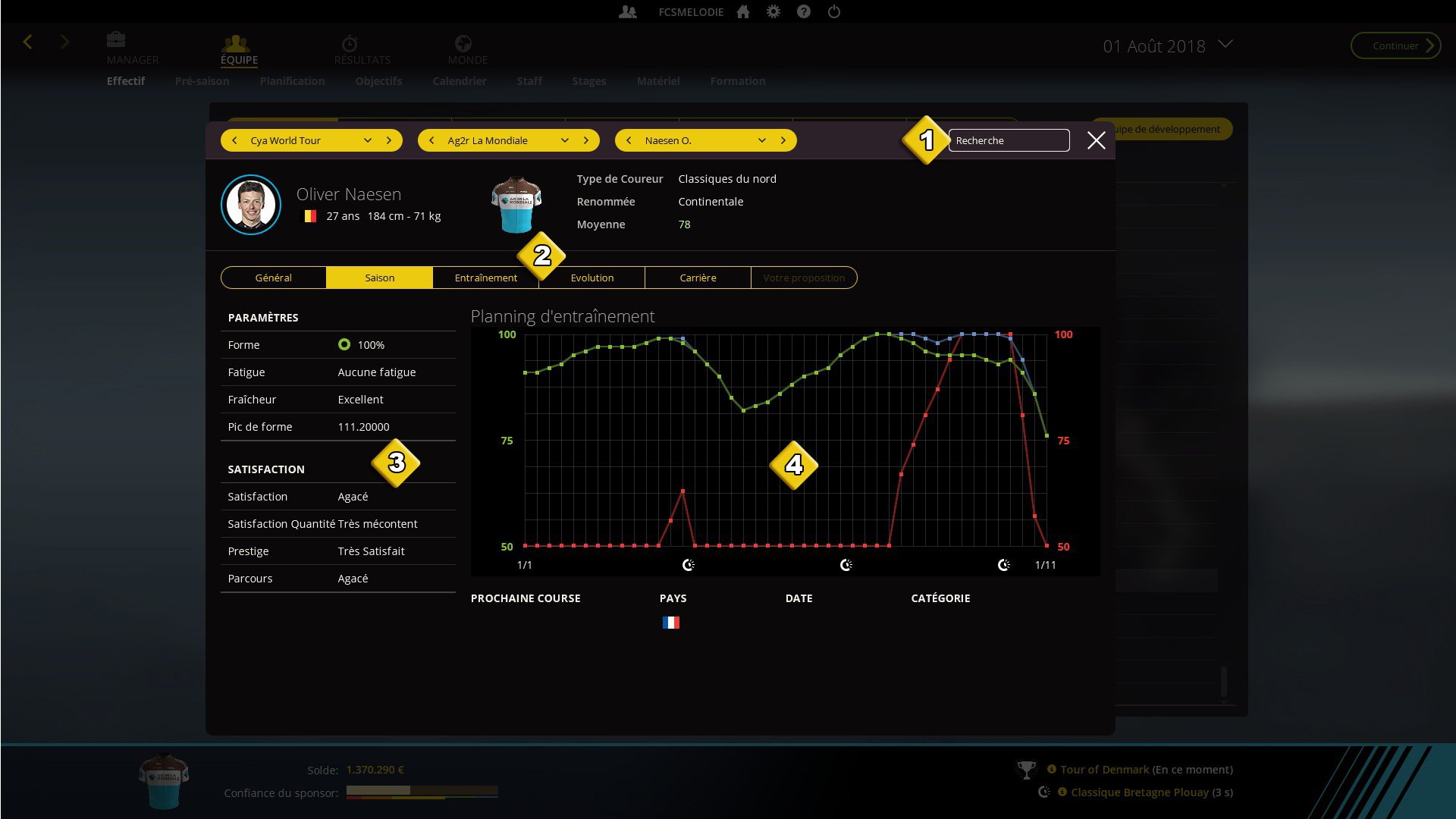This screenshot has height=819, width=1456.
Task: Open the multiplayer users icon
Action: coord(627,11)
